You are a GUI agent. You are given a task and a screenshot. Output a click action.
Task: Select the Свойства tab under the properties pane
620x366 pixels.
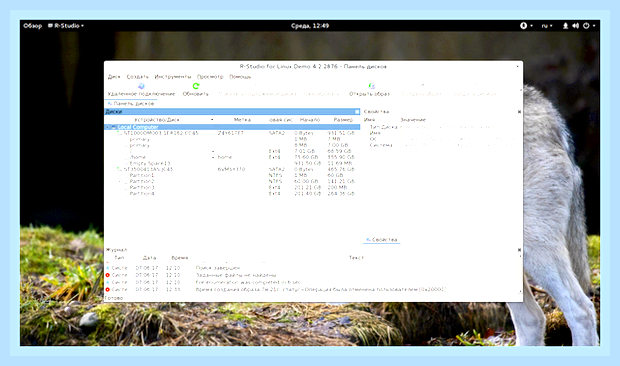point(382,240)
